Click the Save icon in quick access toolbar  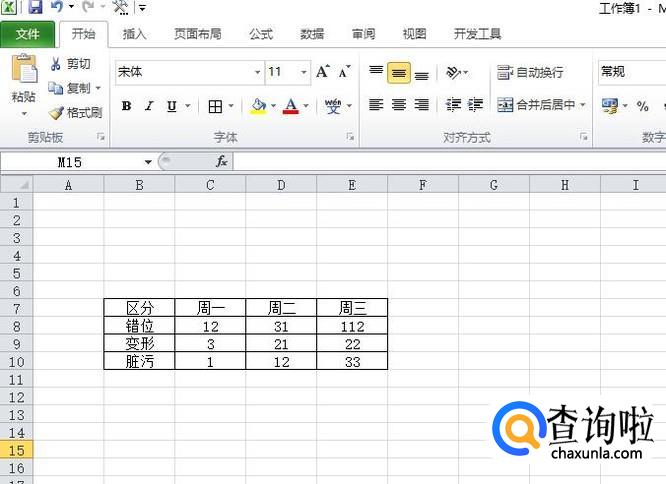point(36,8)
